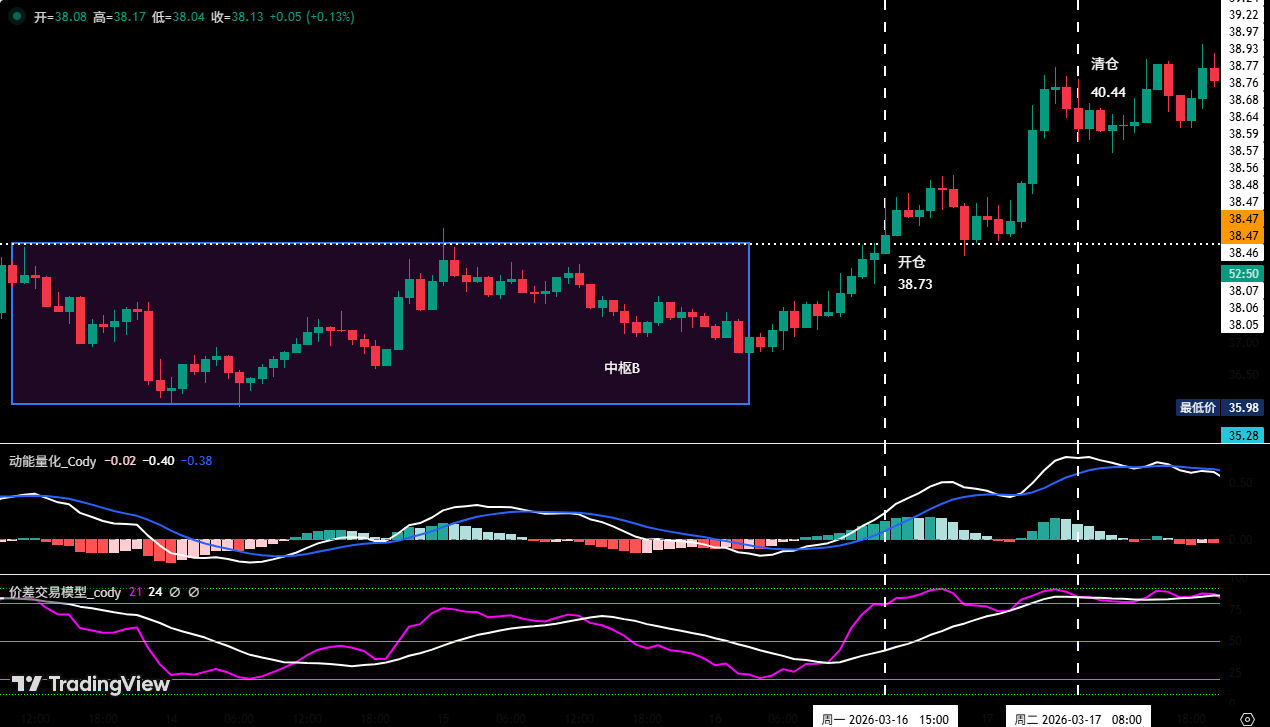Click the TradingView logo
The height and width of the screenshot is (727, 1270).
(x=91, y=684)
